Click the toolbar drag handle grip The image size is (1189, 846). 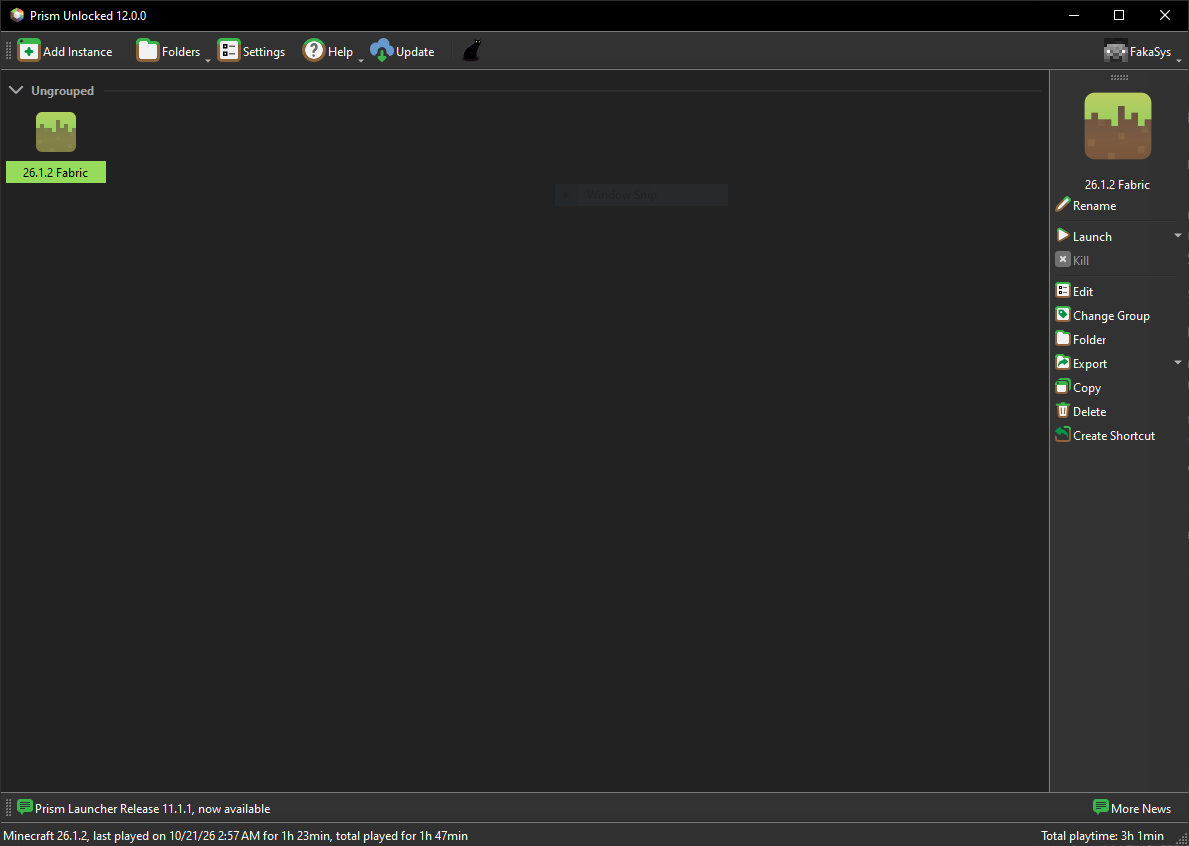coord(9,51)
